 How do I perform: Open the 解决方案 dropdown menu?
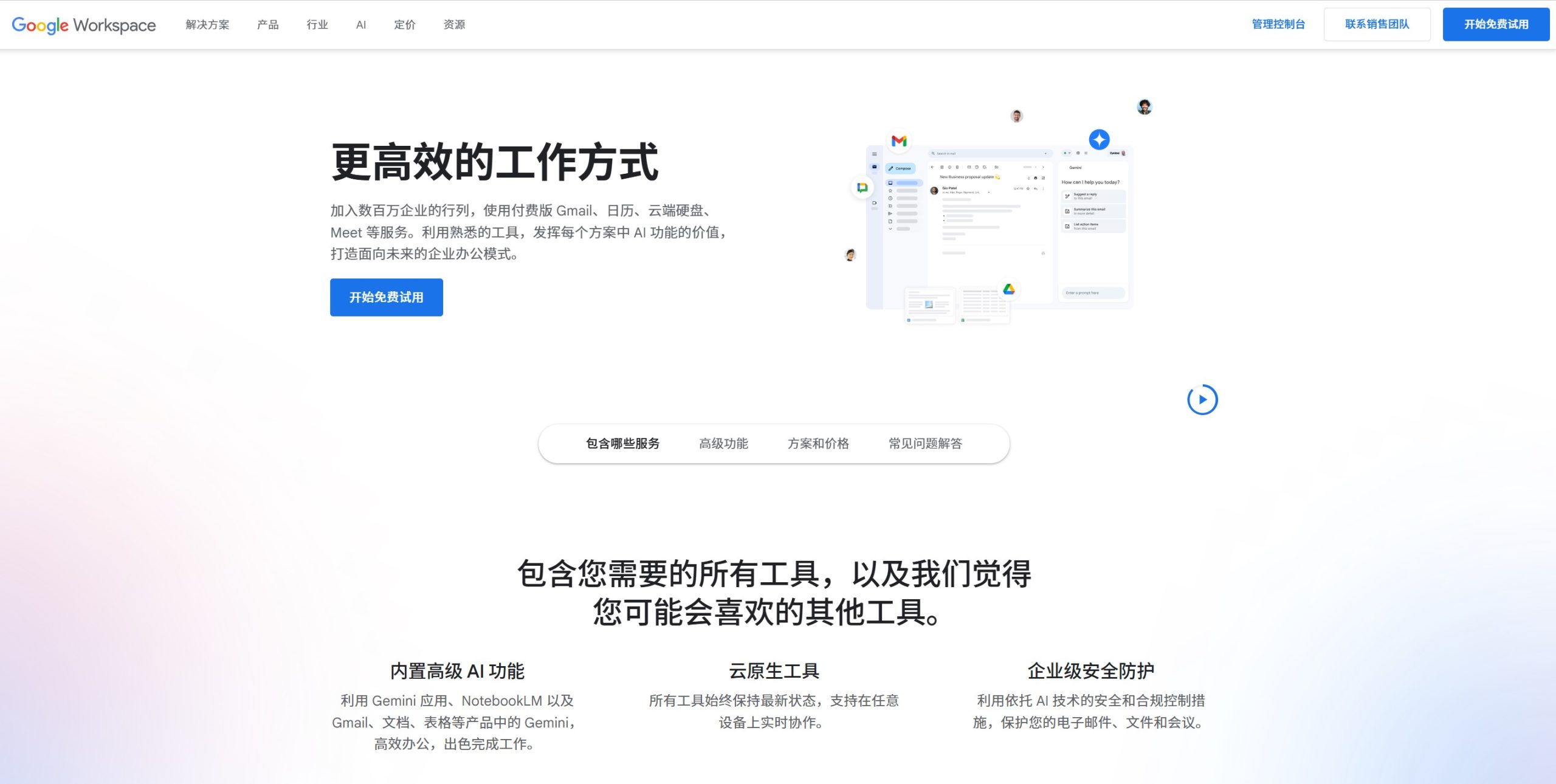[207, 25]
